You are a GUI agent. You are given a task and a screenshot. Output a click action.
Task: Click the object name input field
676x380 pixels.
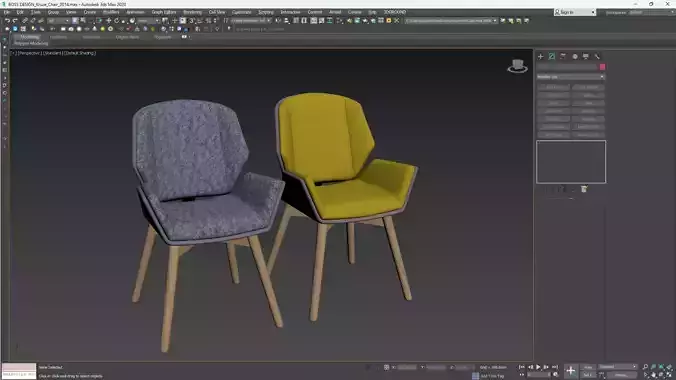pos(567,67)
